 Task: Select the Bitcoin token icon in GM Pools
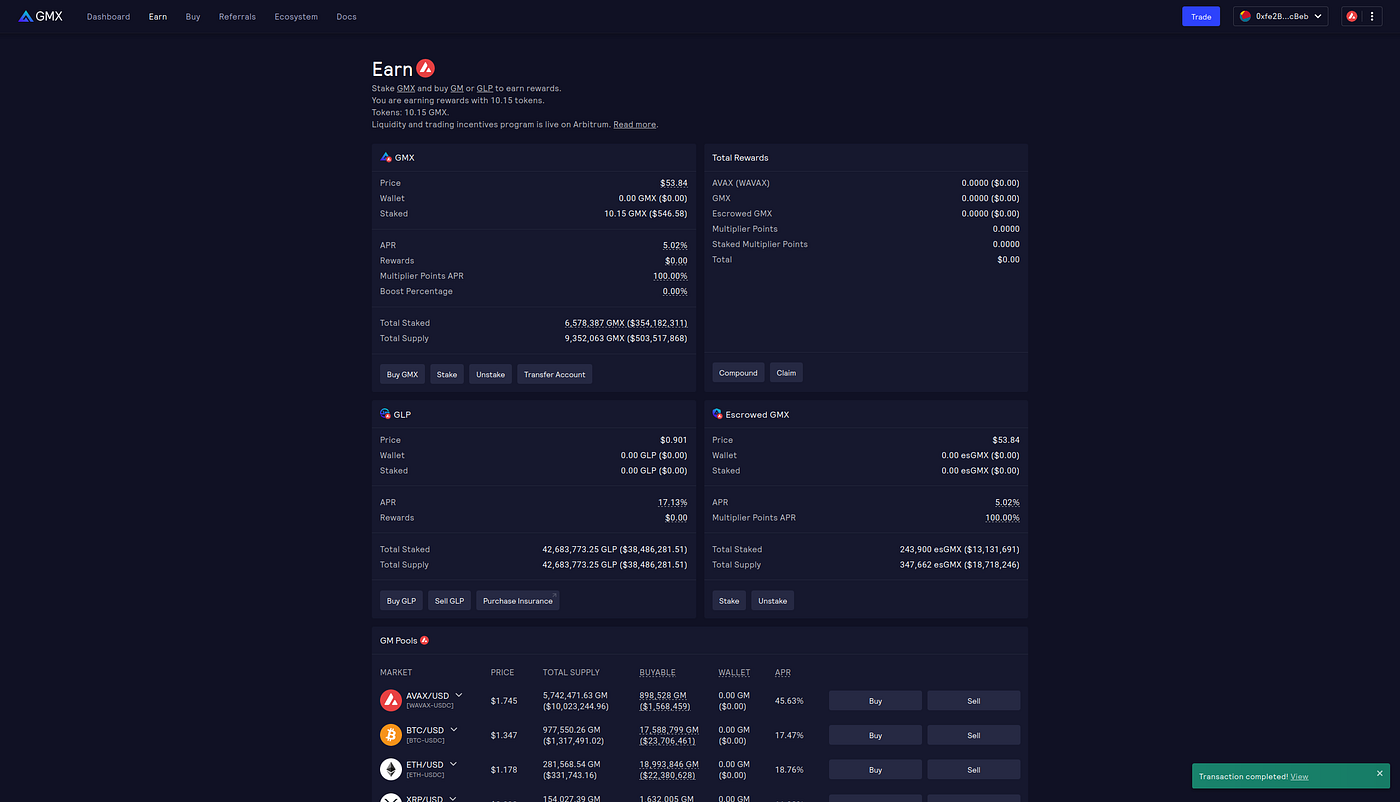coord(391,734)
